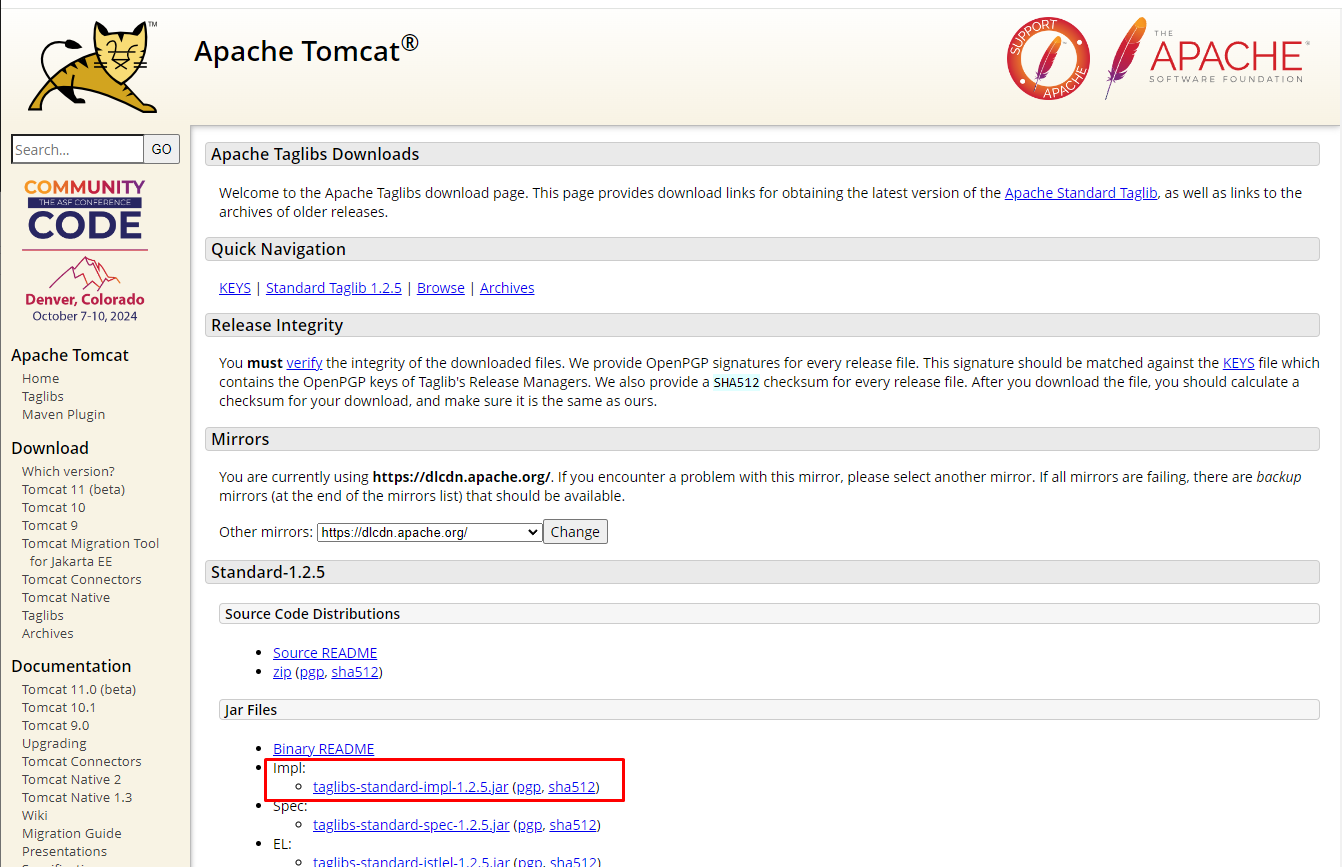Open the Standard Taglib 1.2.5 link
Screen dimensions: 1342x867
[x=333, y=287]
